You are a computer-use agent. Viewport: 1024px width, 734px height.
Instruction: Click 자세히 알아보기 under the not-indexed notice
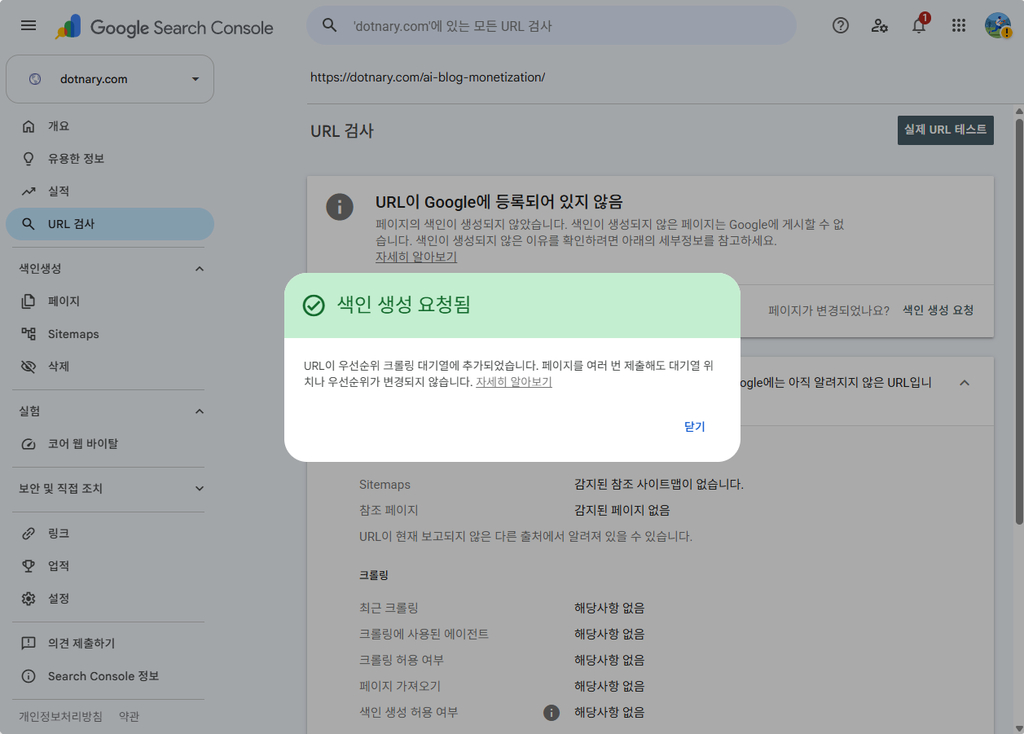pos(416,257)
